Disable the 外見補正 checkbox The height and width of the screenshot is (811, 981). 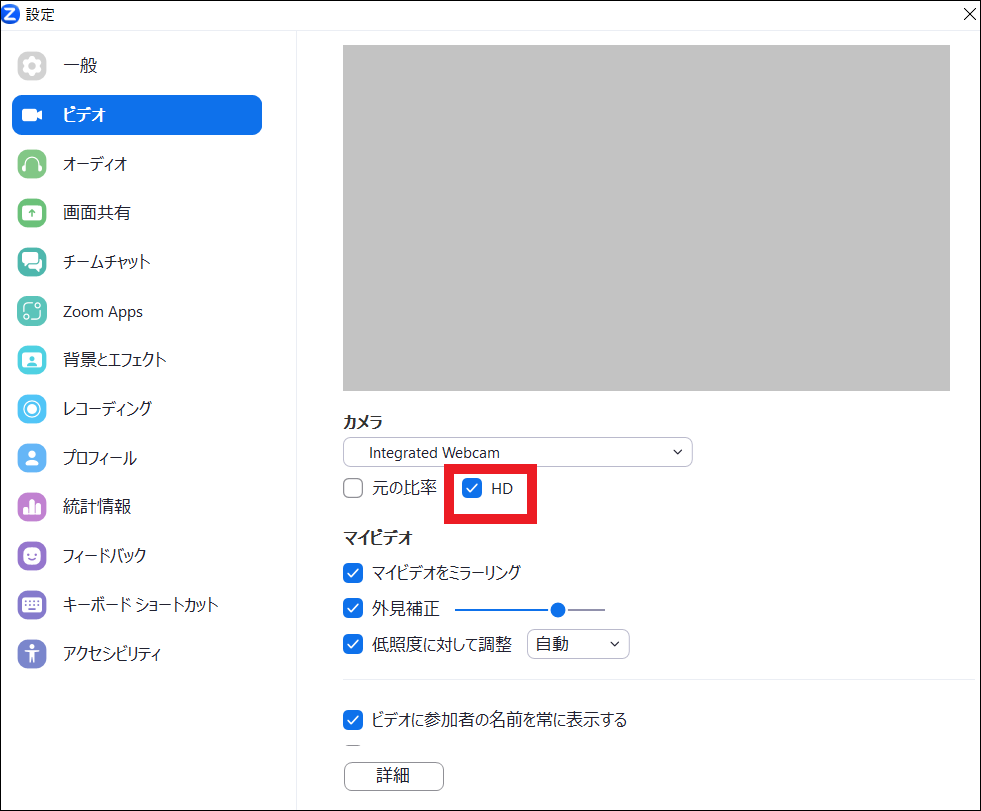pos(353,608)
